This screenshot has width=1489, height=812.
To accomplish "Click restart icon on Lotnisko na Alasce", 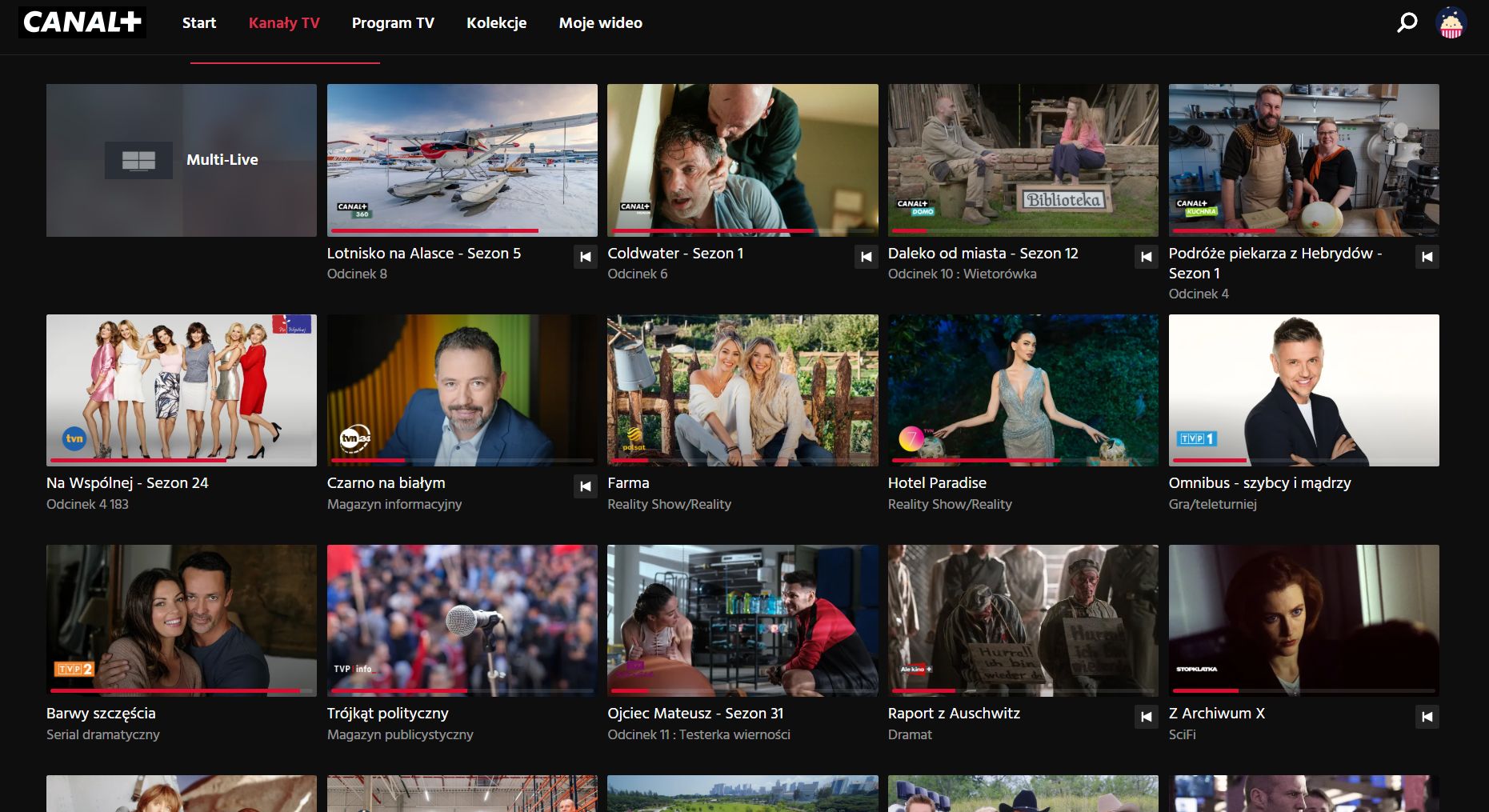I will point(586,257).
